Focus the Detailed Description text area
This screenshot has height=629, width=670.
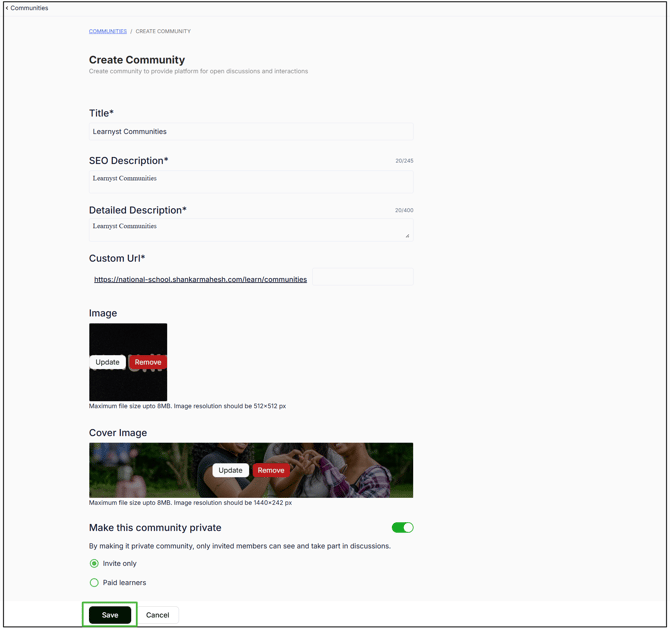[x=251, y=230]
